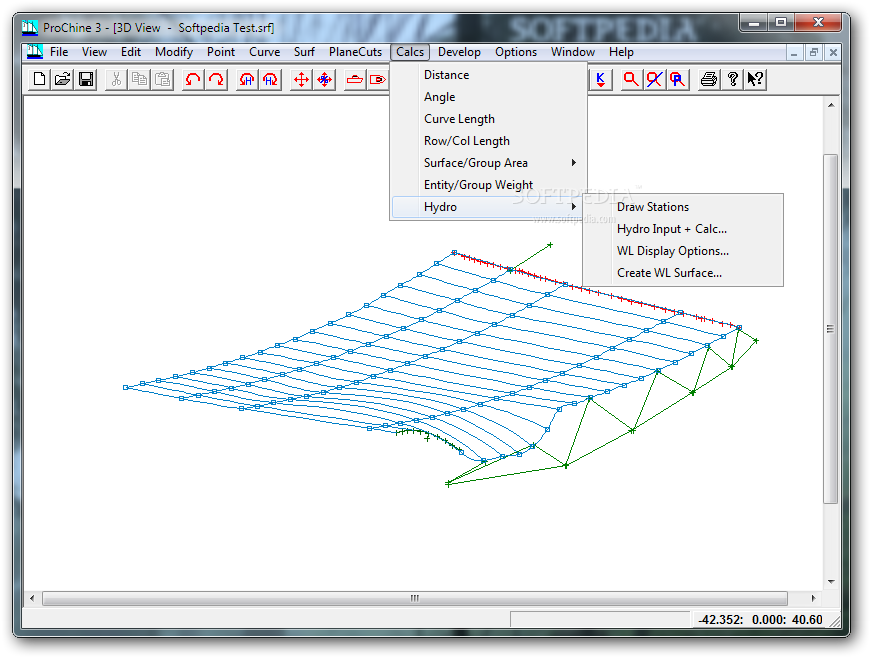Open the Curve menu
The width and height of the screenshot is (871, 658).
point(264,52)
